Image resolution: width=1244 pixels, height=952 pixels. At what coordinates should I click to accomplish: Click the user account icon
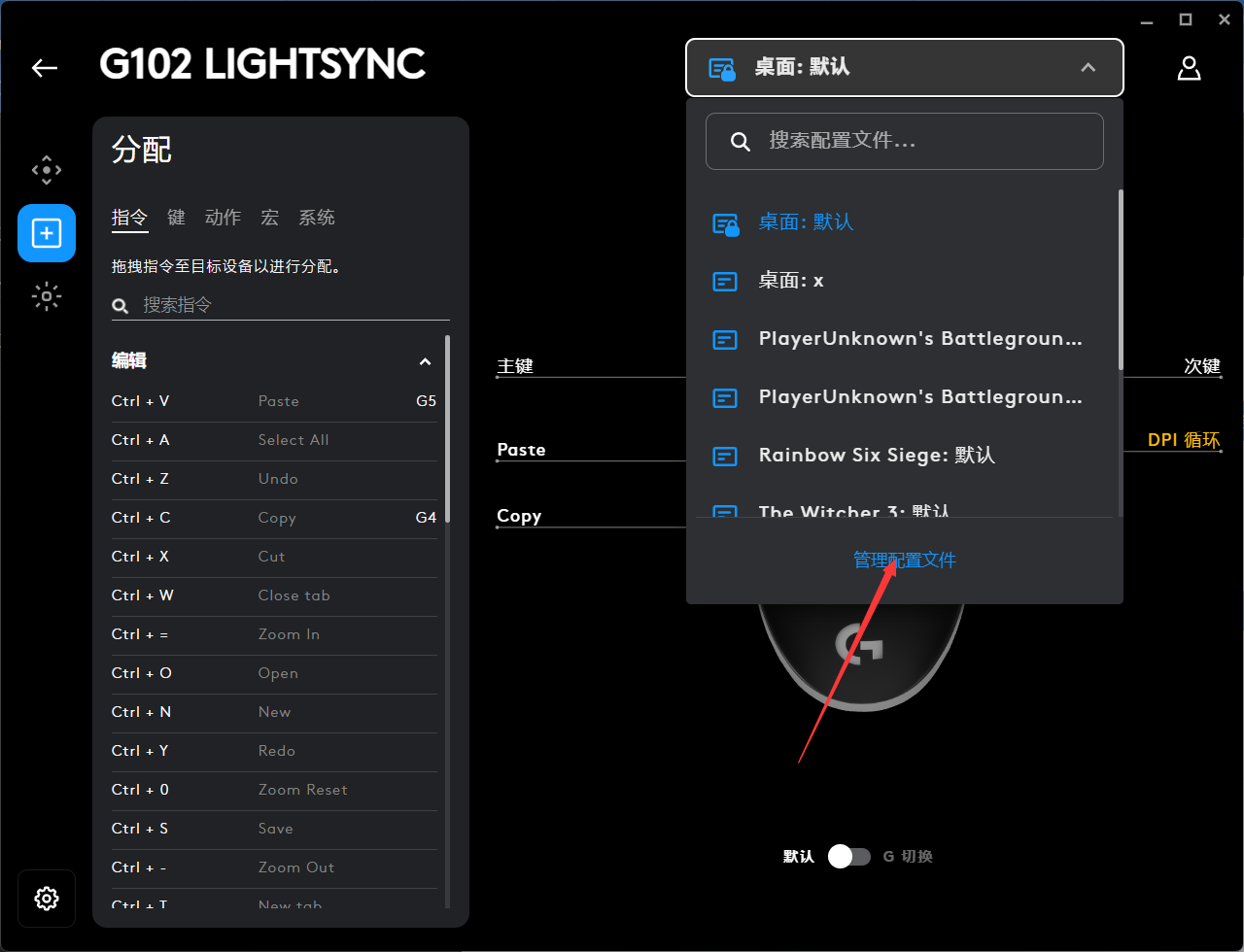click(x=1189, y=67)
